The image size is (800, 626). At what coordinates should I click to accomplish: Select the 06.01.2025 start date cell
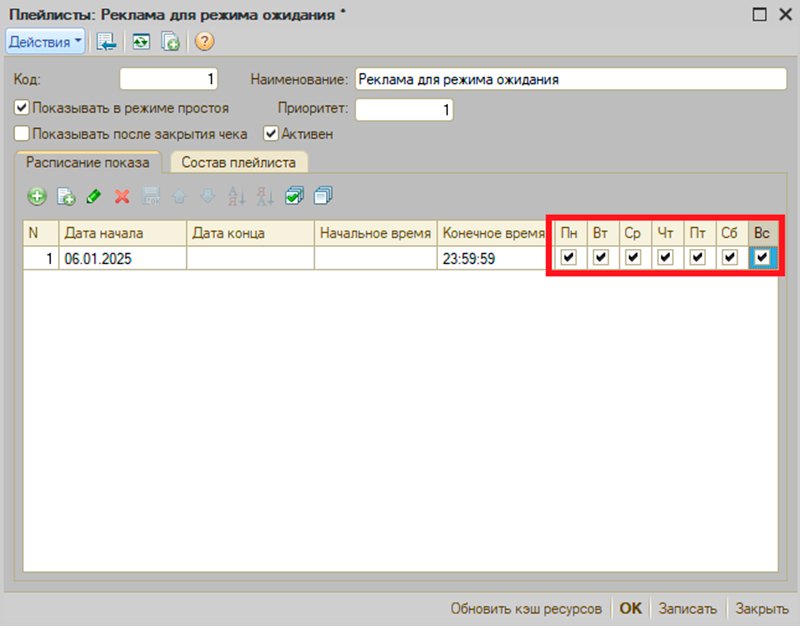pos(122,259)
